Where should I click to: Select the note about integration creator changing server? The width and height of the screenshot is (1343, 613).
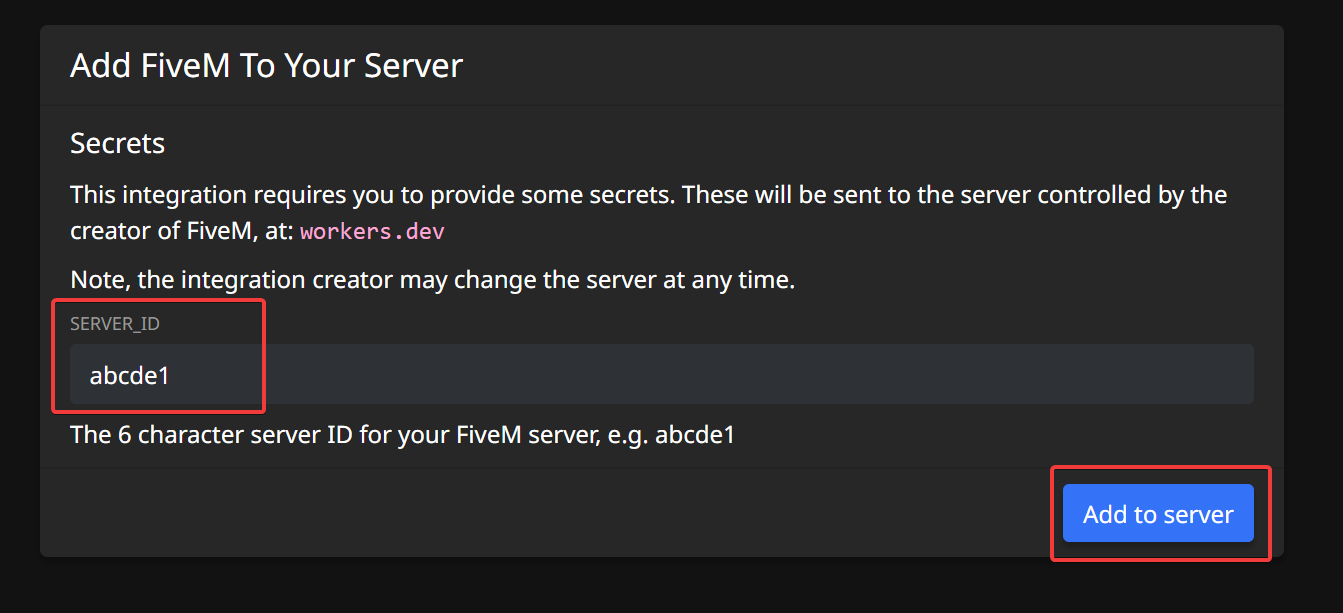pos(432,279)
